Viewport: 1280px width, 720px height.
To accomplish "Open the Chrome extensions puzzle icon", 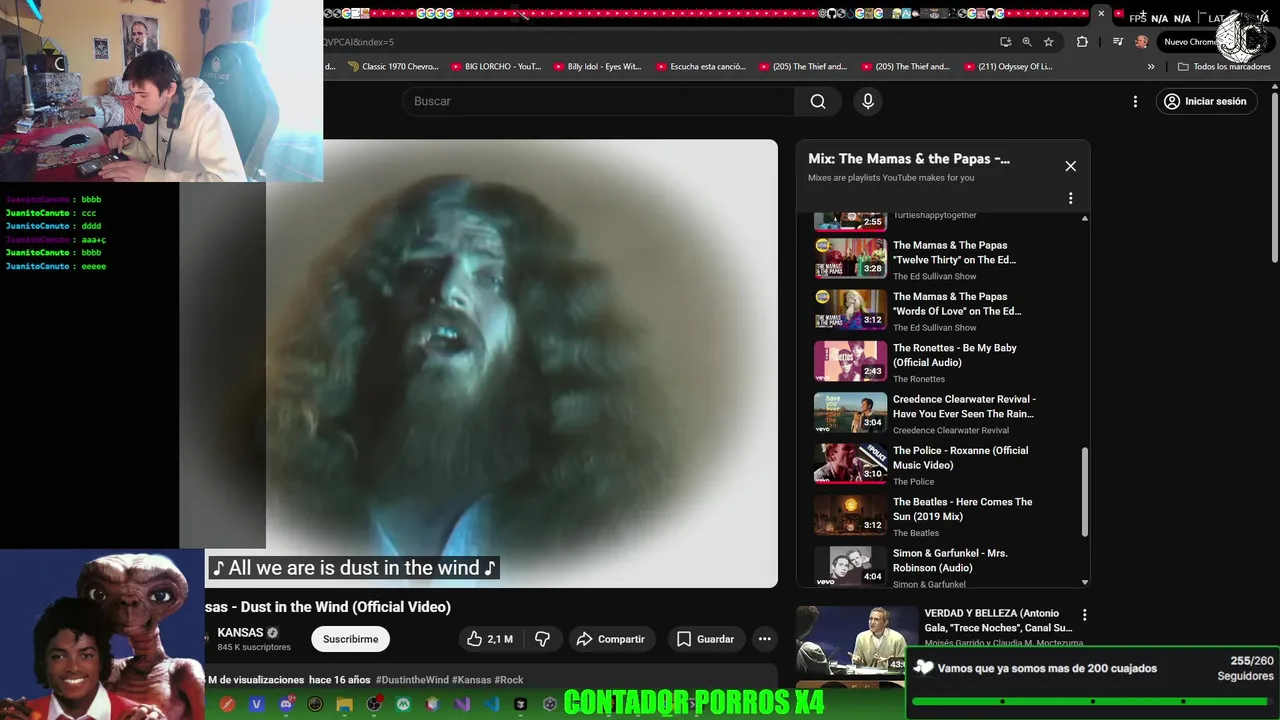I will (1082, 42).
